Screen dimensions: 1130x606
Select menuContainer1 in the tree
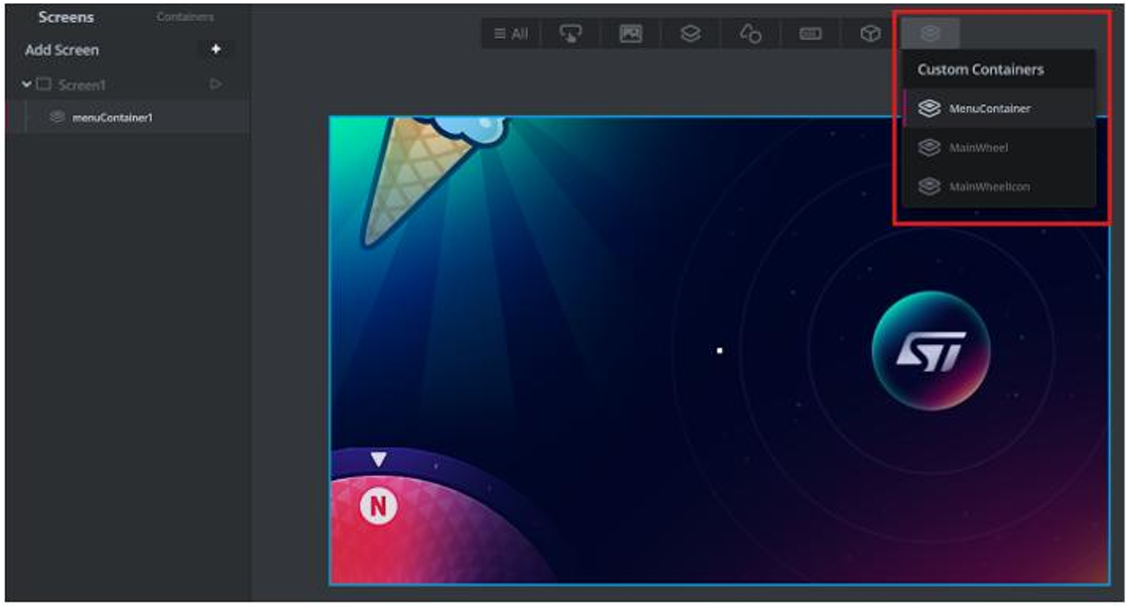click(x=112, y=117)
